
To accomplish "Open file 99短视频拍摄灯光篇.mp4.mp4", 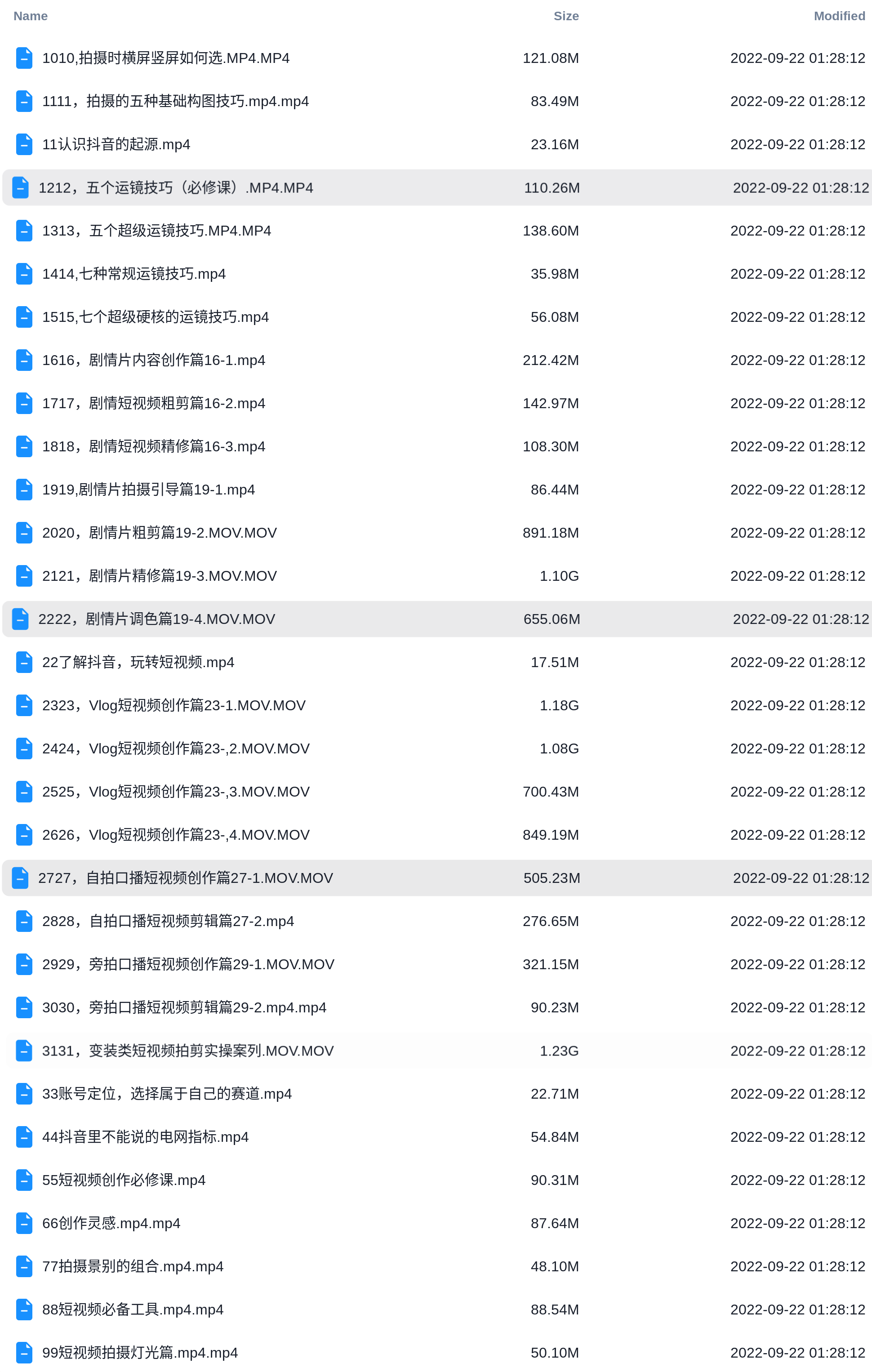I will pyautogui.click(x=140, y=1353).
